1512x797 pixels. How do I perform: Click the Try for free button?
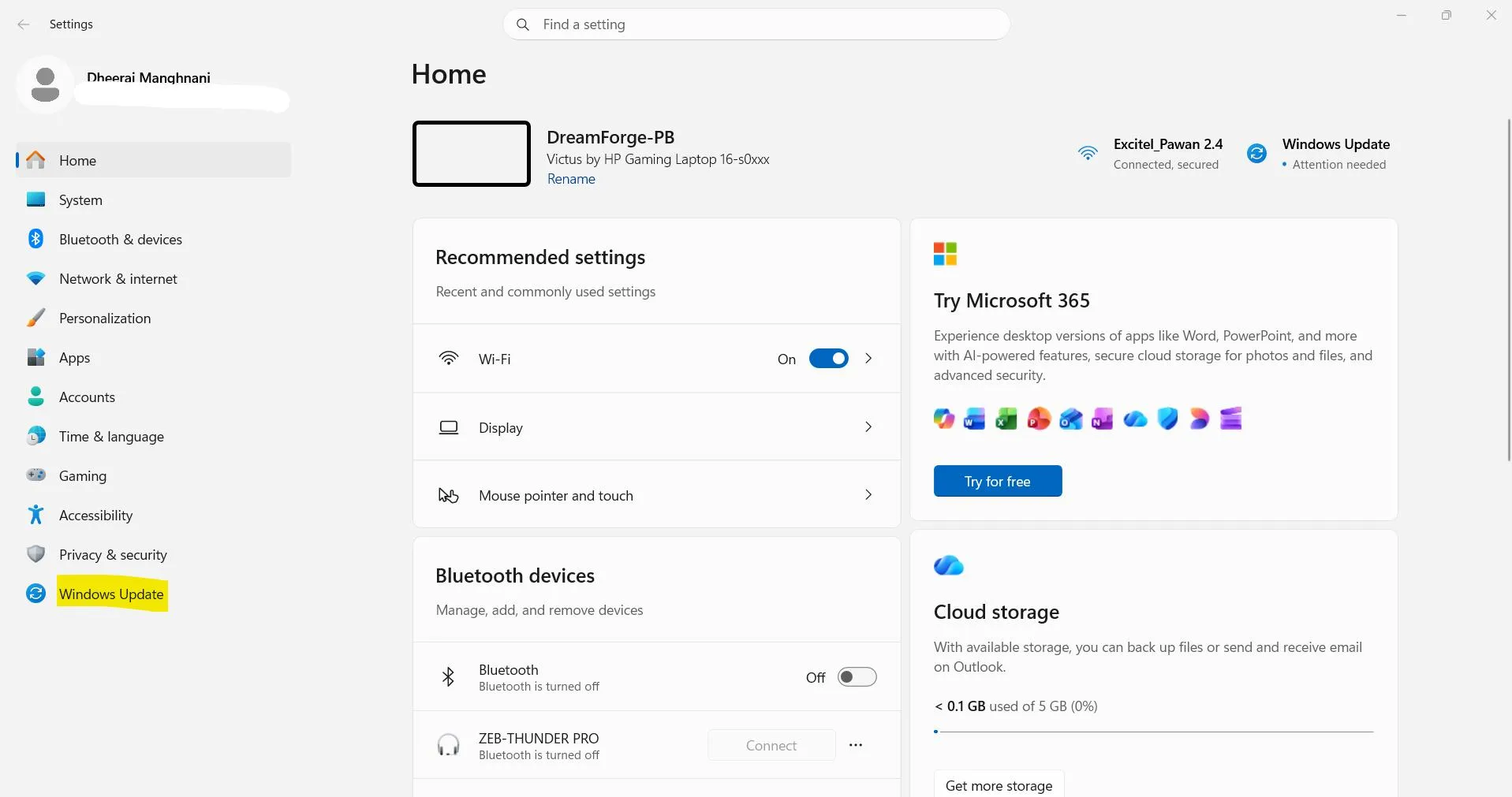[x=998, y=481]
